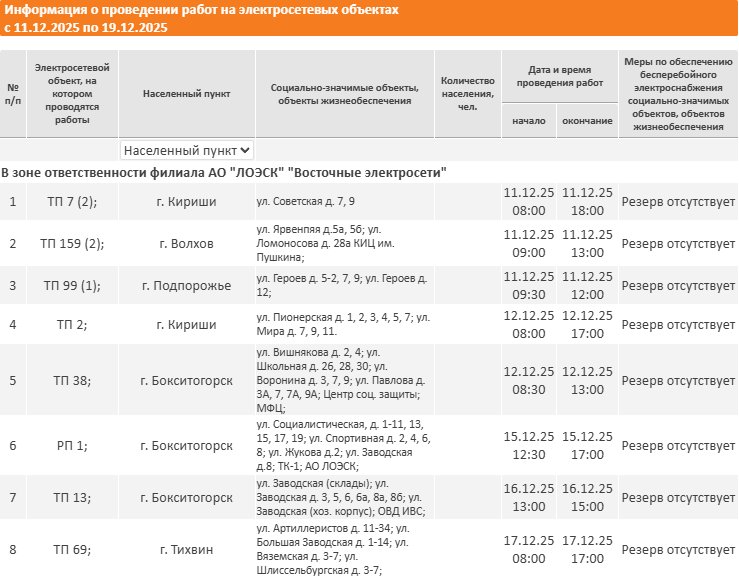
Task: Select "г. Бокситогорск" in row 5
Action: click(187, 380)
